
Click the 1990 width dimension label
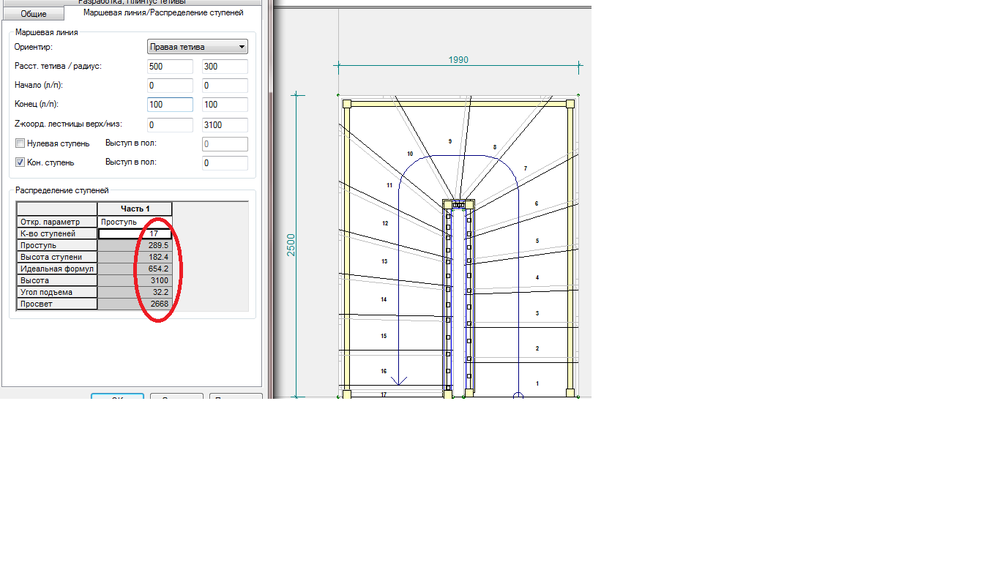coord(458,59)
